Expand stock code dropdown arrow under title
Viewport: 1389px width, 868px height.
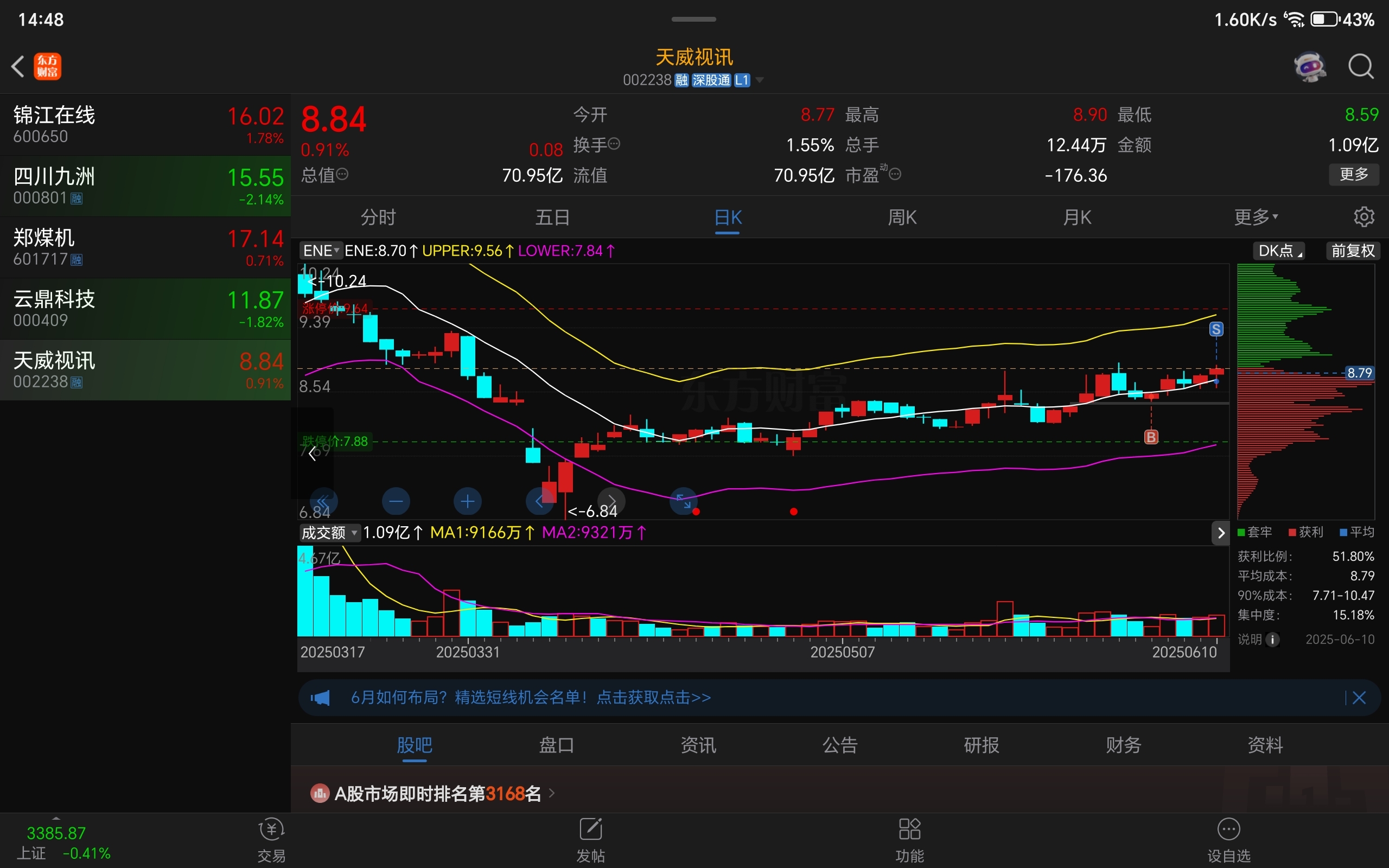click(x=760, y=80)
